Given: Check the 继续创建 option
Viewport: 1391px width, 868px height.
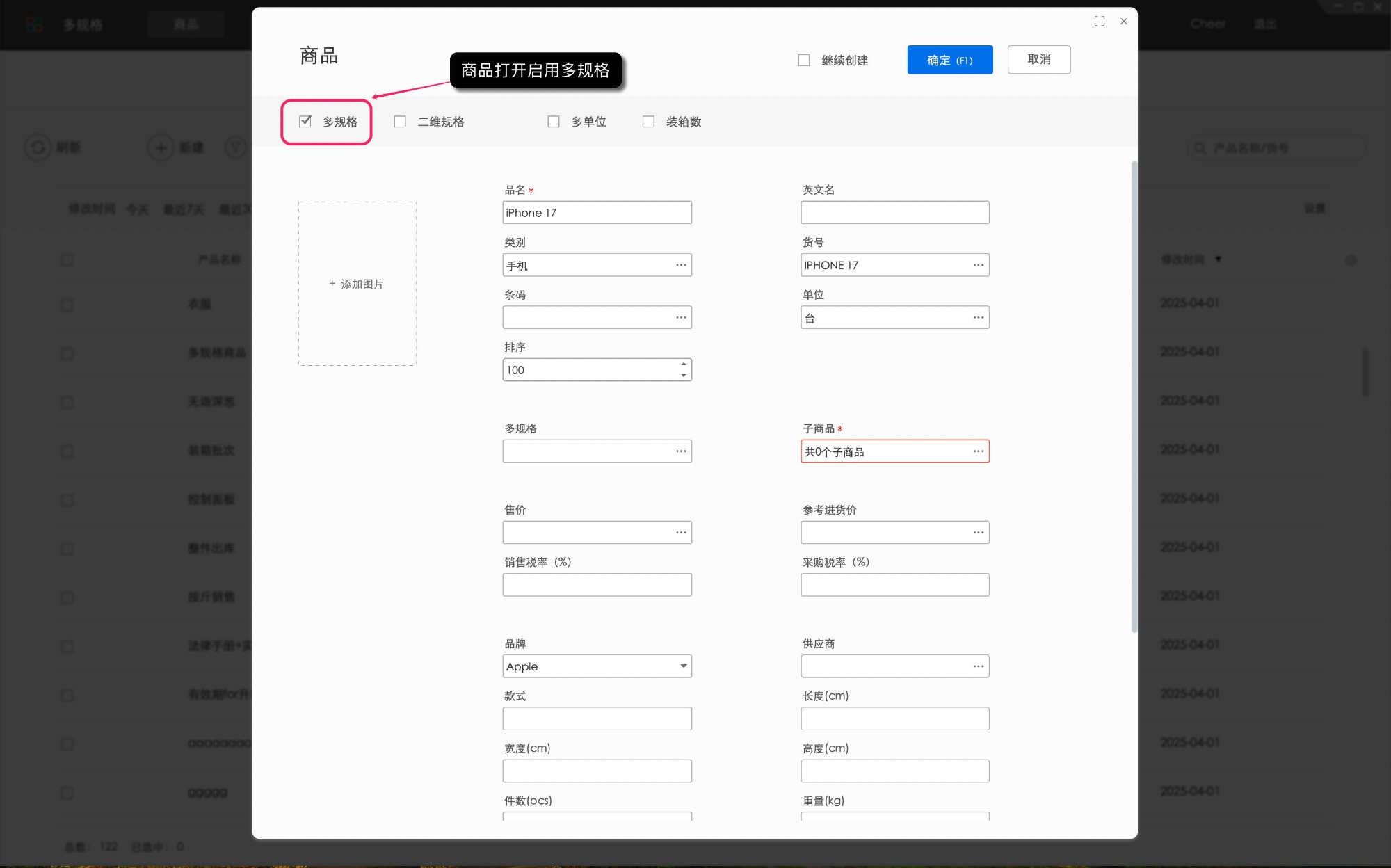Looking at the screenshot, I should tap(803, 60).
